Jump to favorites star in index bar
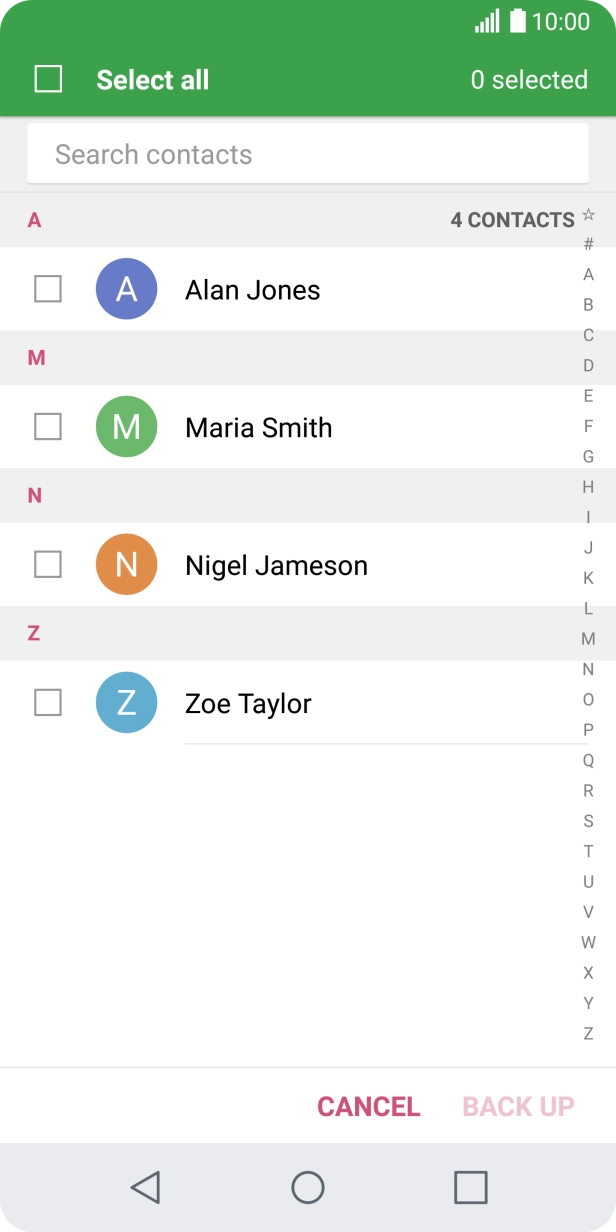The image size is (616, 1232). [588, 214]
